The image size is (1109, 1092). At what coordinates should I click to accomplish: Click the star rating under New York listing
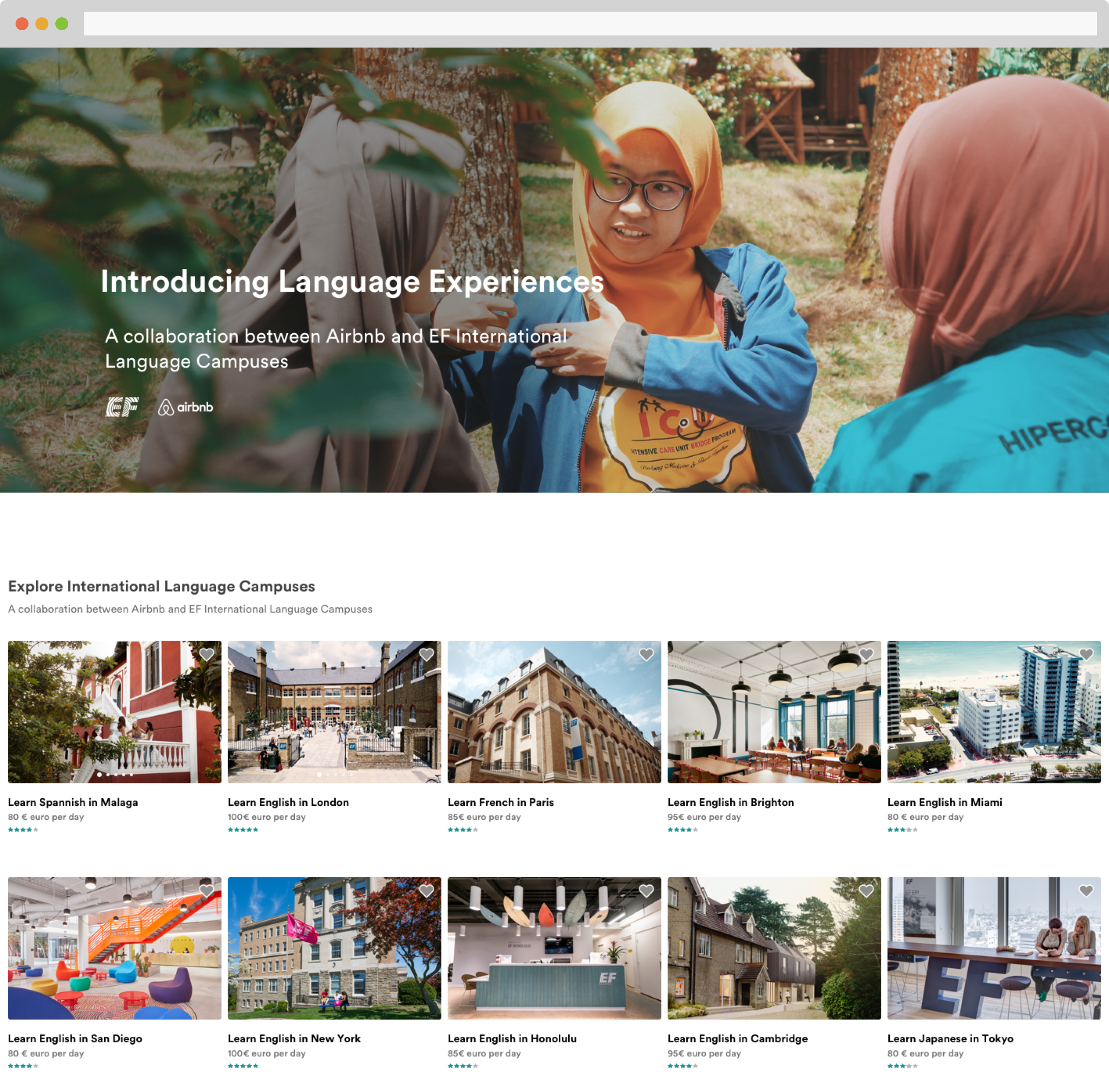[x=242, y=1066]
